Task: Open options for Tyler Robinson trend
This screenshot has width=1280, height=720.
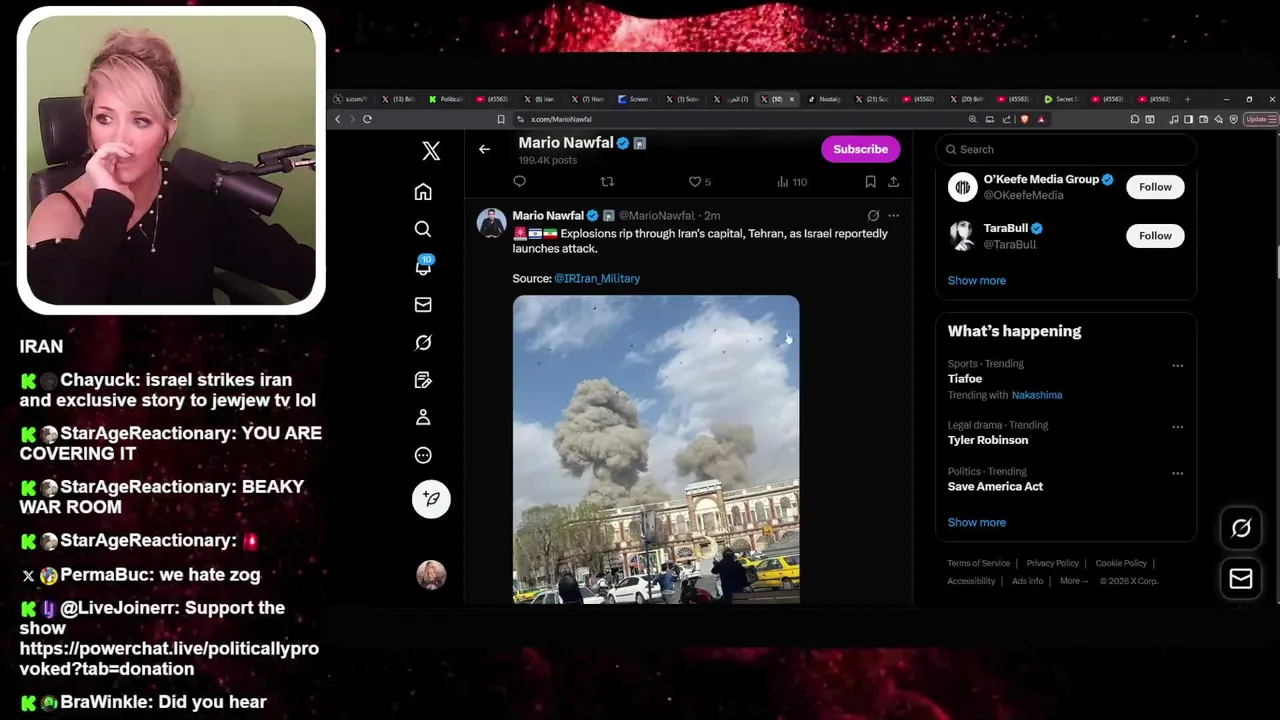Action: tap(1177, 427)
